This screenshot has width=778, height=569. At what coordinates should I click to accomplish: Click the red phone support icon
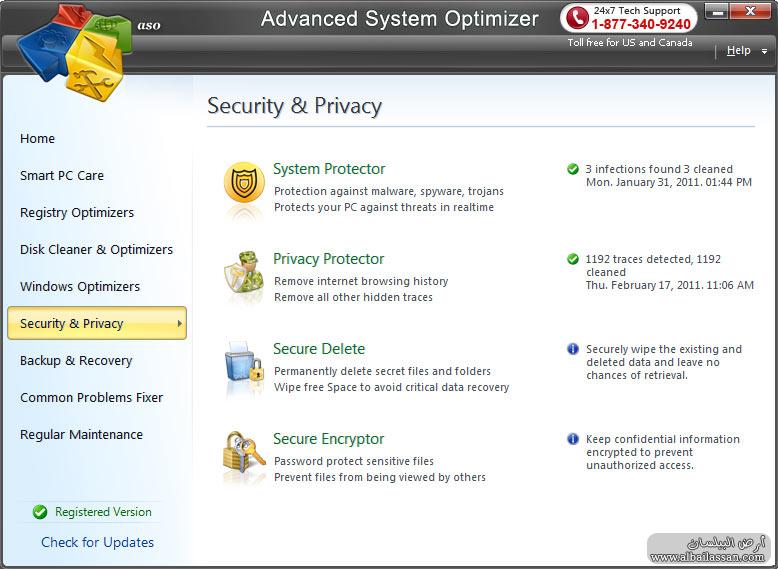[x=577, y=18]
